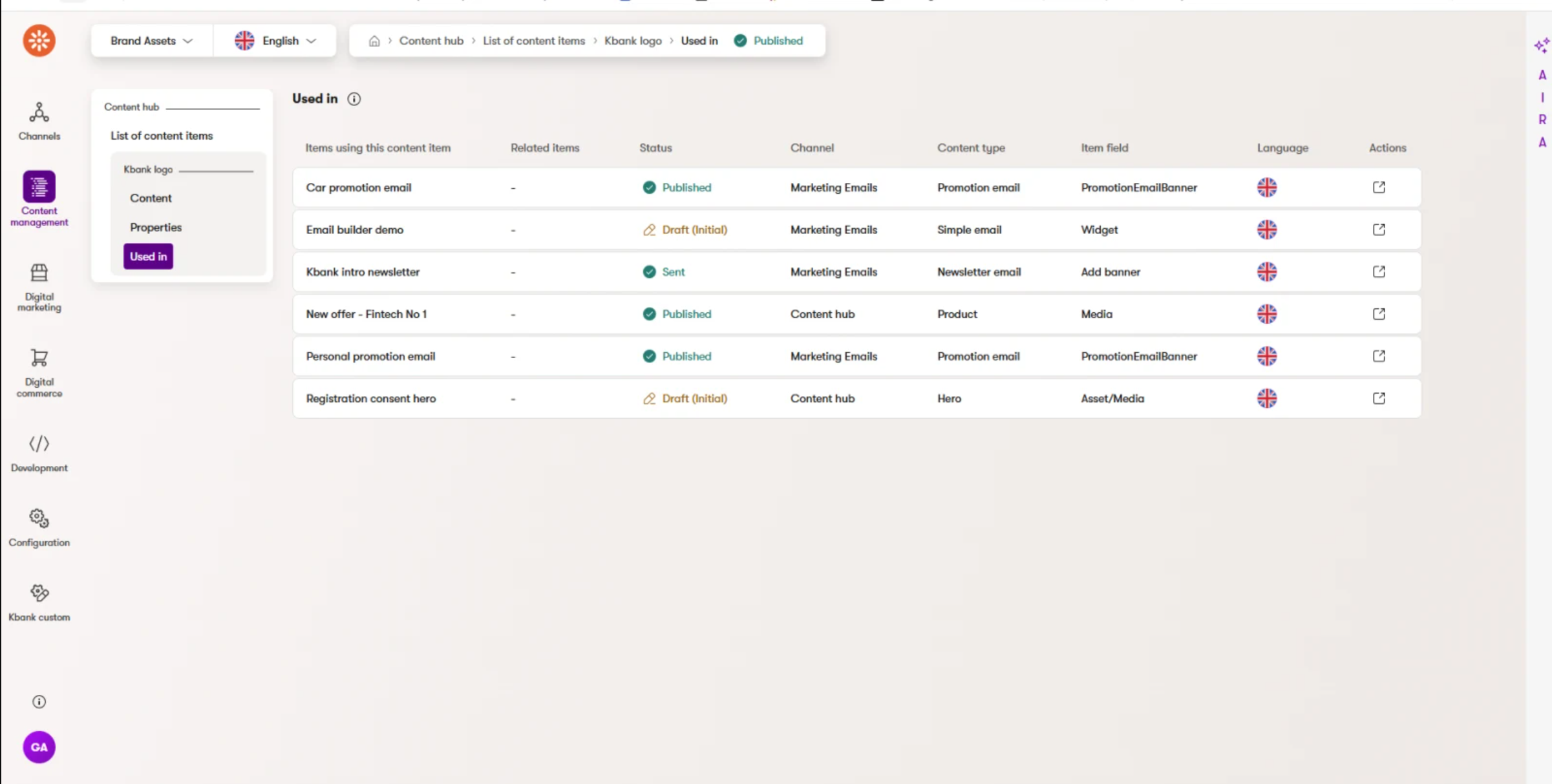Expand the AIRA assistant panel
The width and height of the screenshot is (1552, 784).
1541,45
